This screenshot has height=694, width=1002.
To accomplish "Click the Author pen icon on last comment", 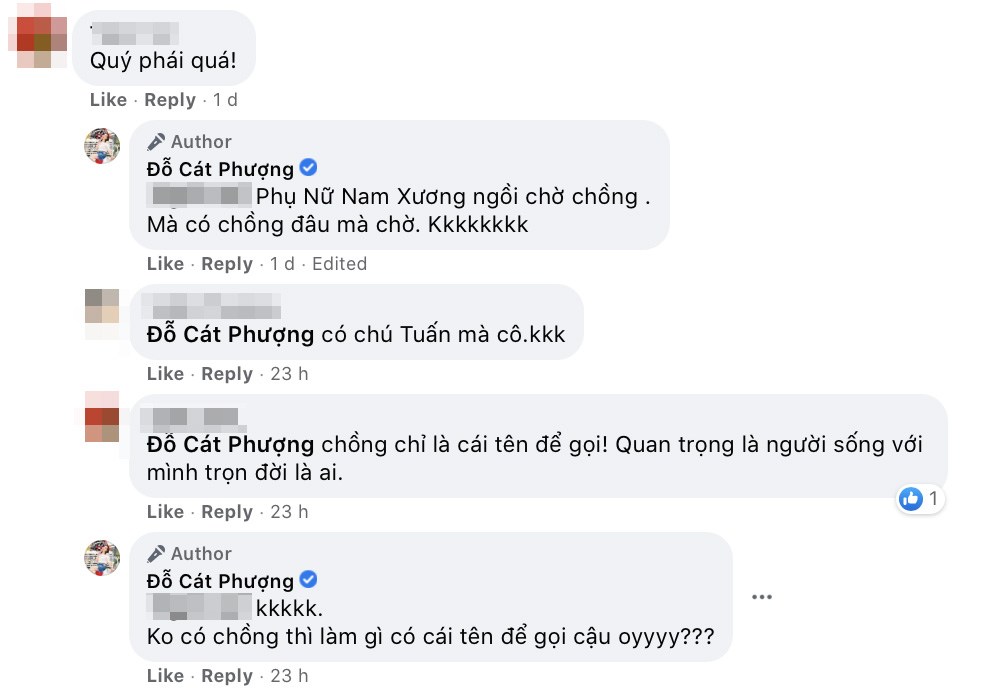I will point(157,553).
